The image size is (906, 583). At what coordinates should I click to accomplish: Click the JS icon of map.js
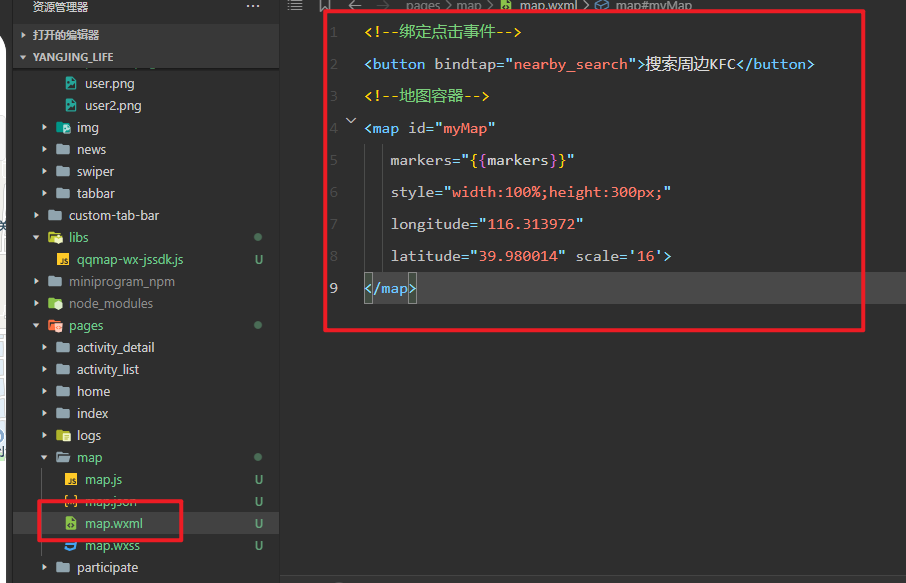click(x=71, y=480)
